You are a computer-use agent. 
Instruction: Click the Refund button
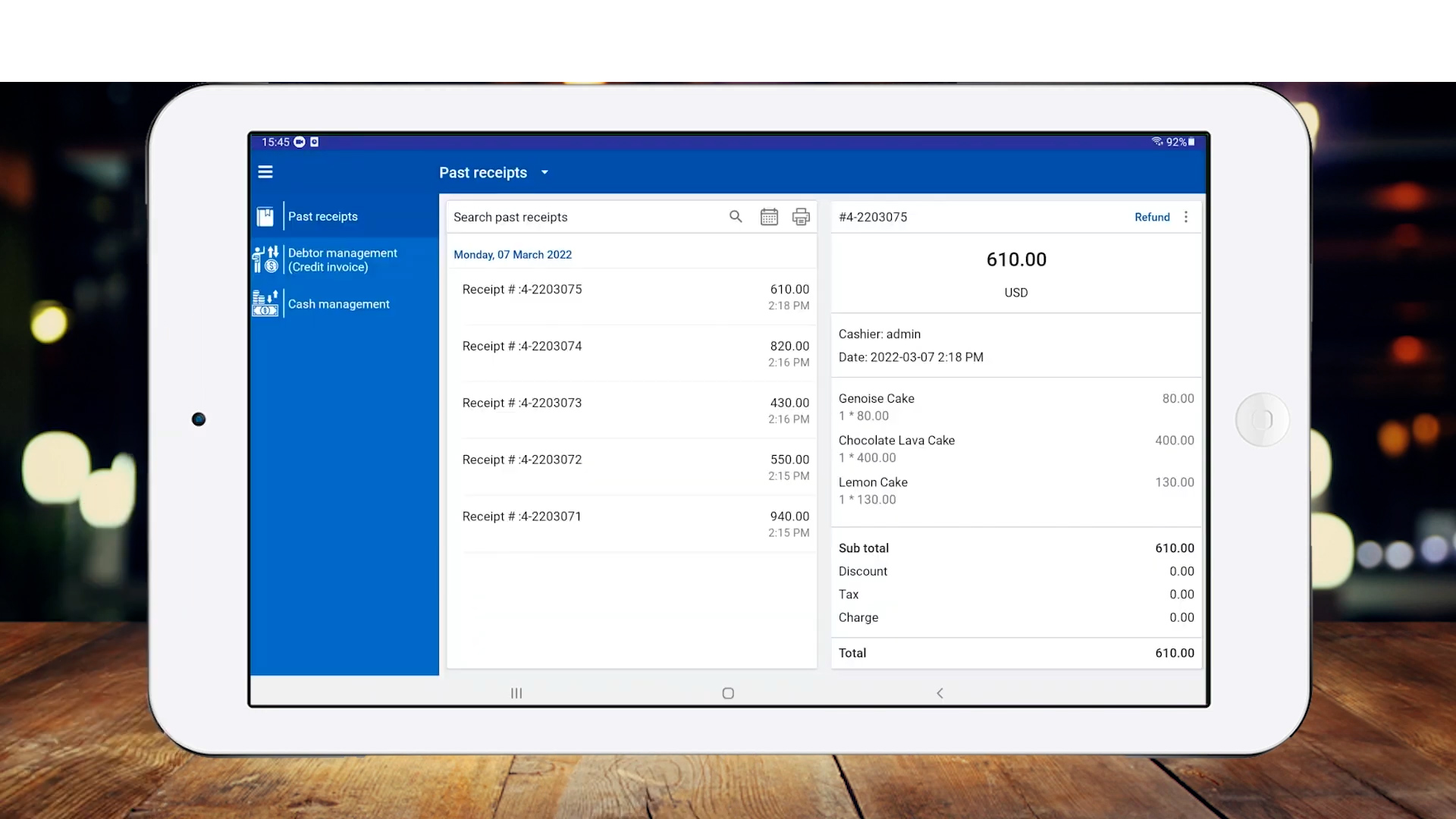[x=1151, y=217]
